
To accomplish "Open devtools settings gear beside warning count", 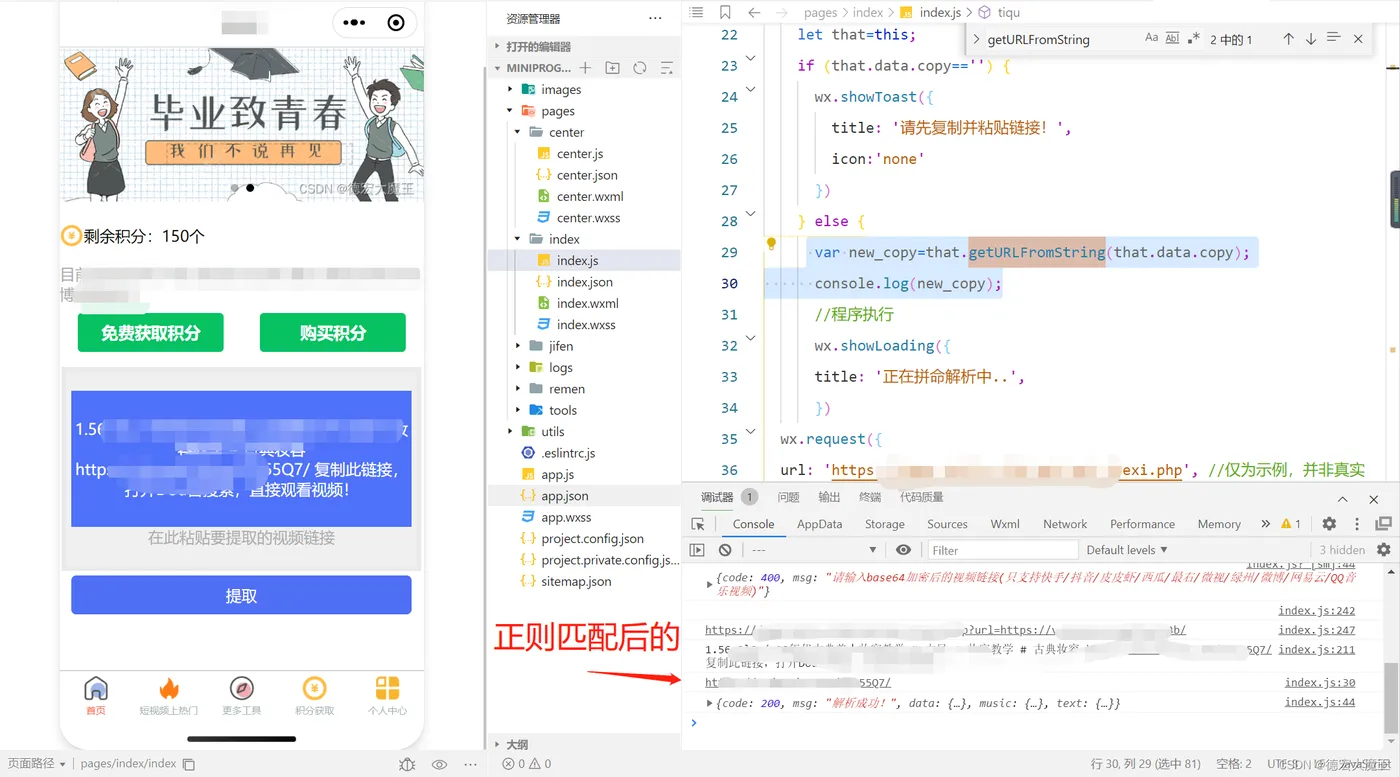I will tap(1329, 524).
